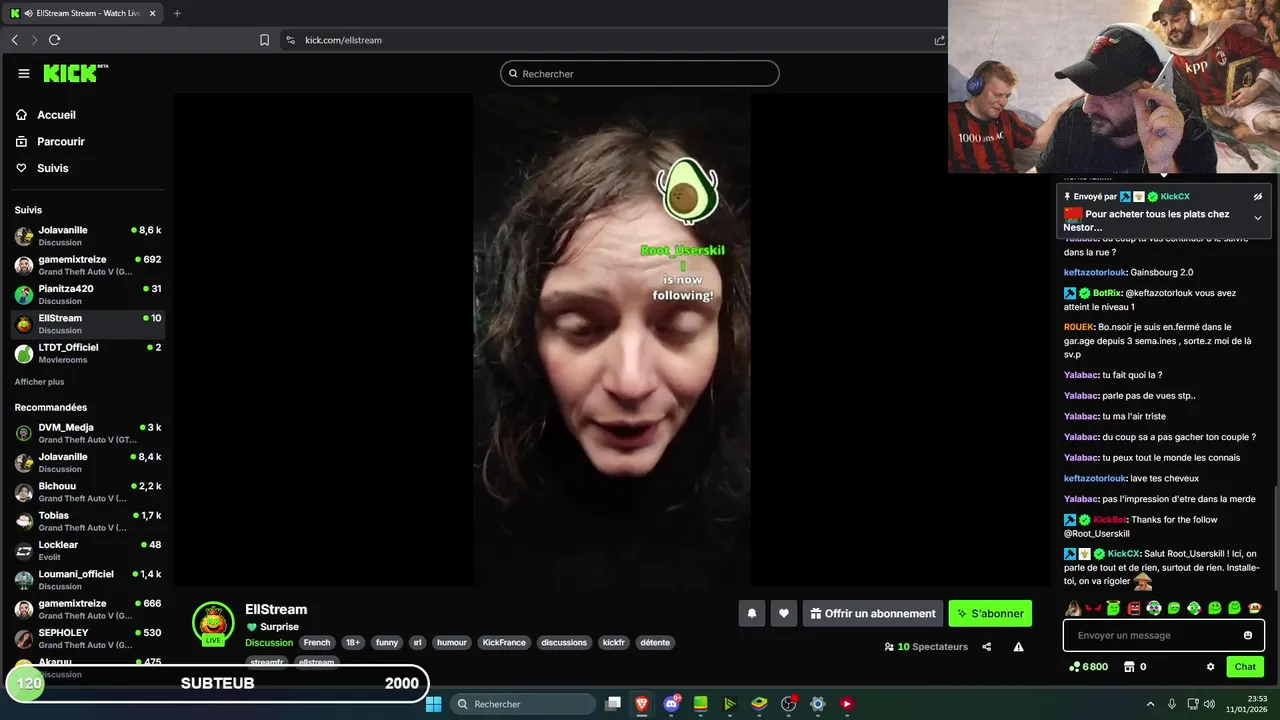1280x720 pixels.
Task: Open Discord from the taskbar
Action: point(672,704)
